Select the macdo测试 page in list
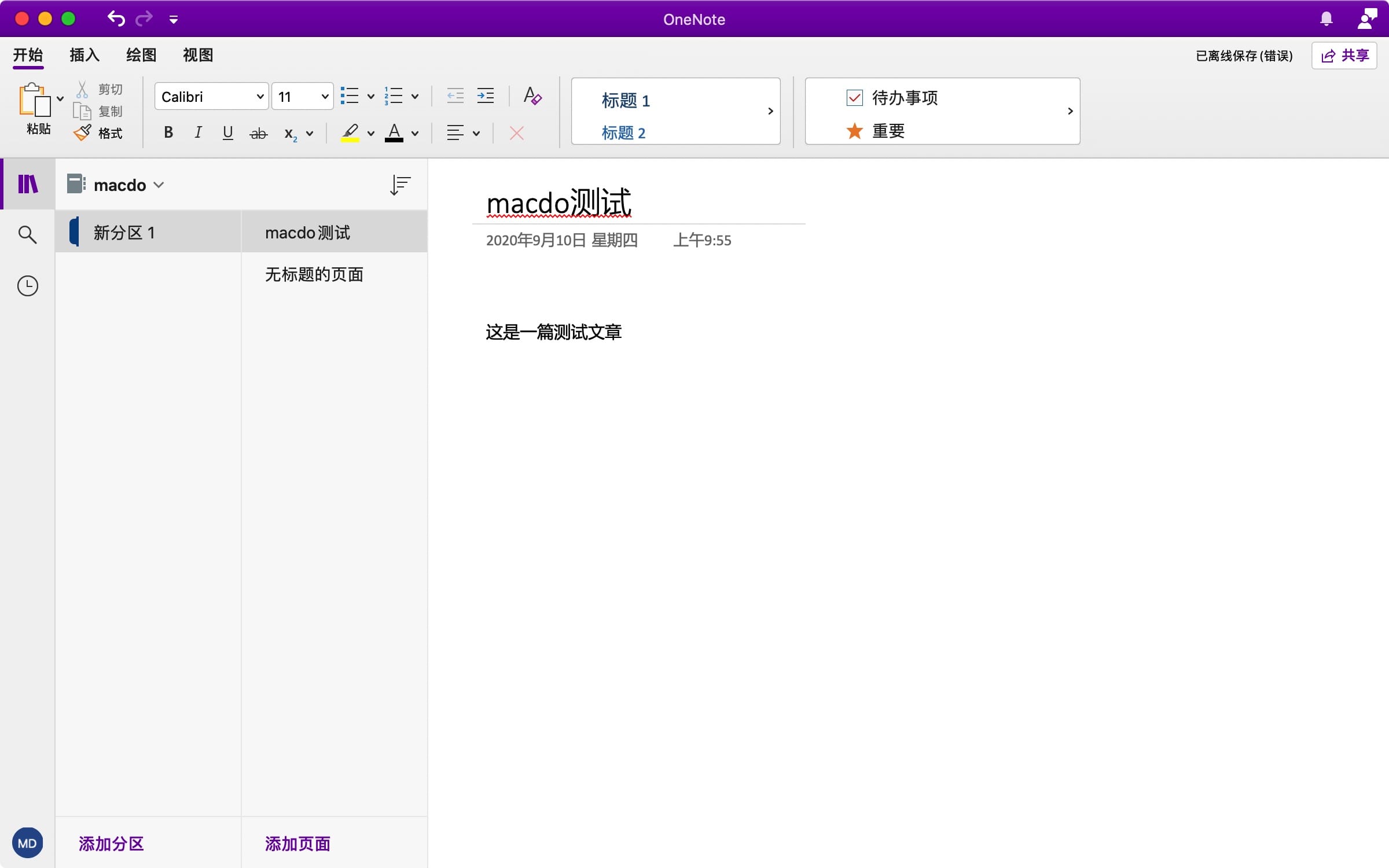 (x=335, y=232)
